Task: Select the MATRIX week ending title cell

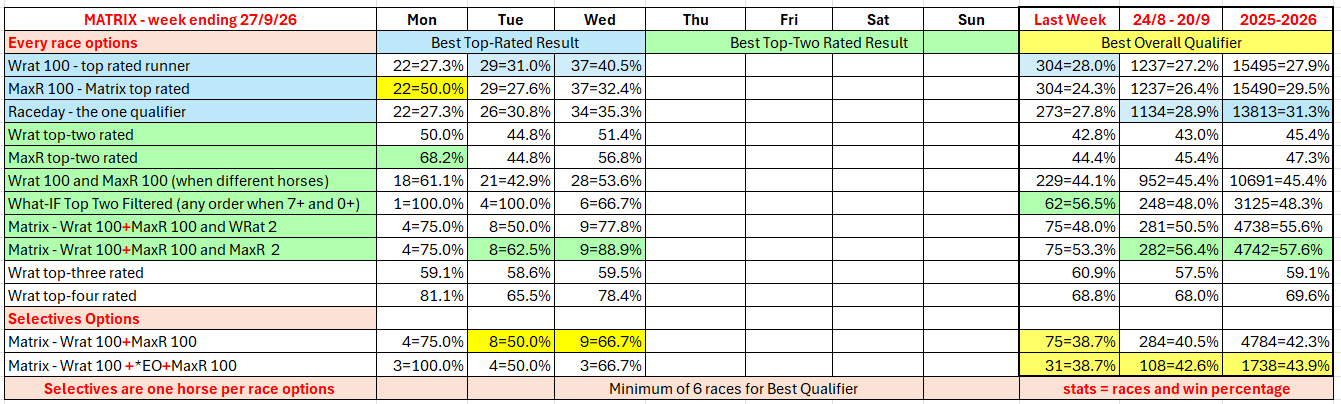Action: point(190,20)
